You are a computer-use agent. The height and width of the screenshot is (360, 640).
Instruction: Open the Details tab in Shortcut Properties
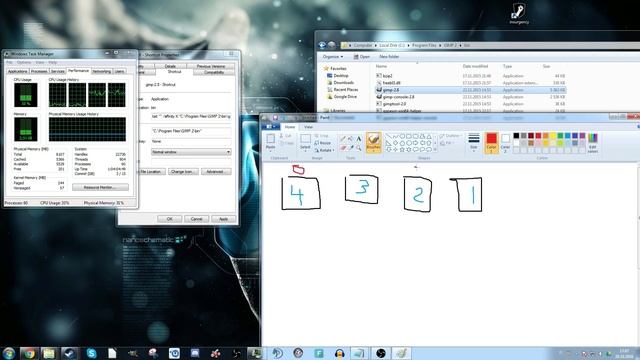click(170, 66)
